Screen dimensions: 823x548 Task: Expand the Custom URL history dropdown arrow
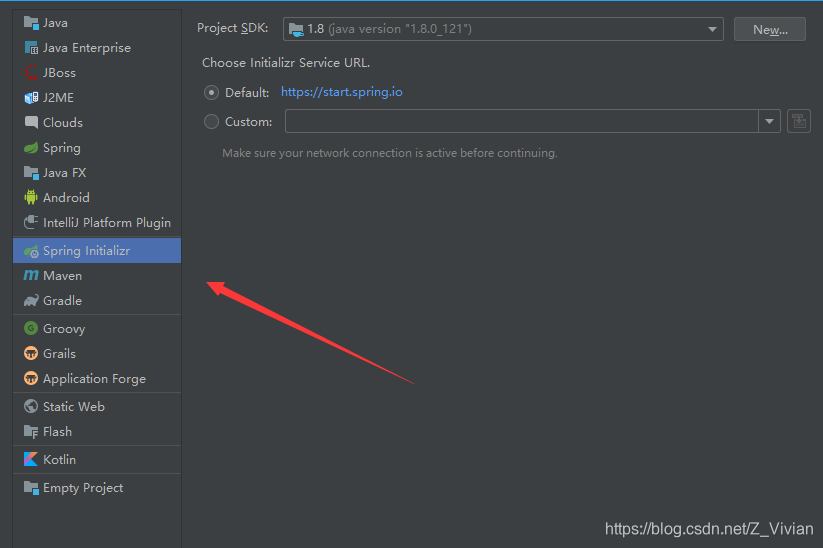click(769, 121)
